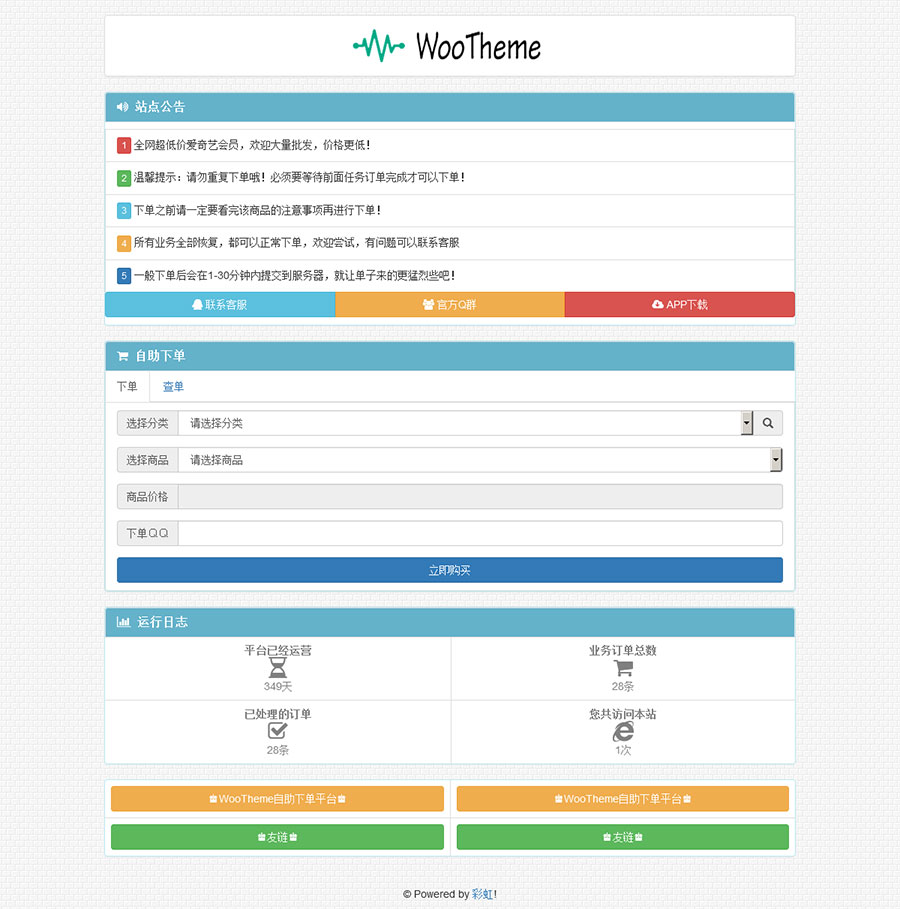
Task: Open the 请选择商品 product dropdown
Action: pyautogui.click(x=480, y=460)
